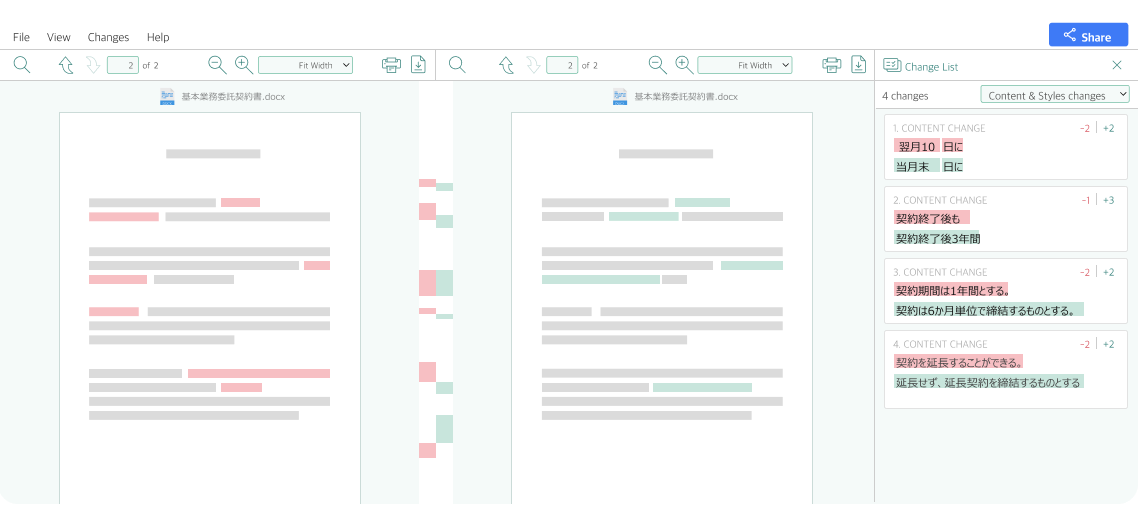
Task: Download the right document
Action: click(858, 65)
